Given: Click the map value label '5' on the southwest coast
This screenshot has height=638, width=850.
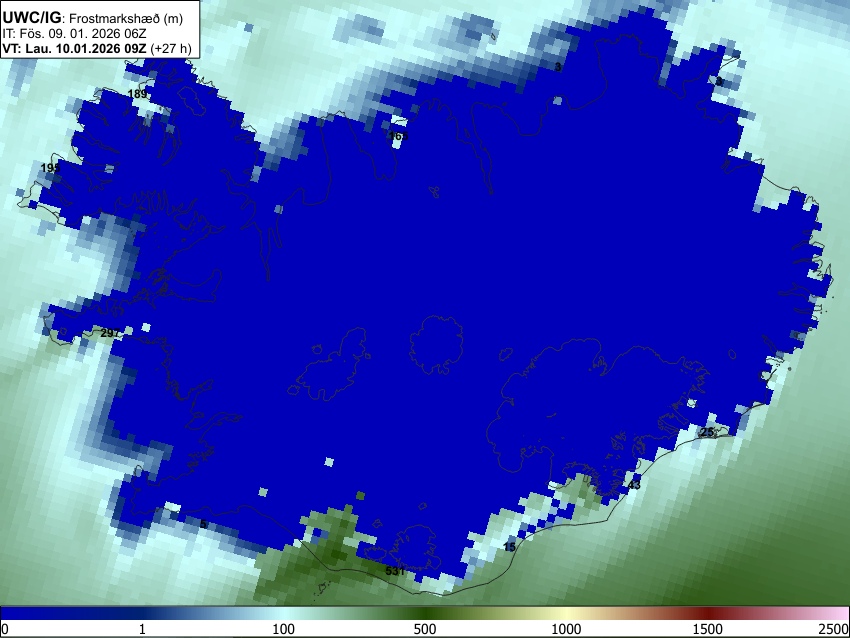Looking at the screenshot, I should 203,524.
